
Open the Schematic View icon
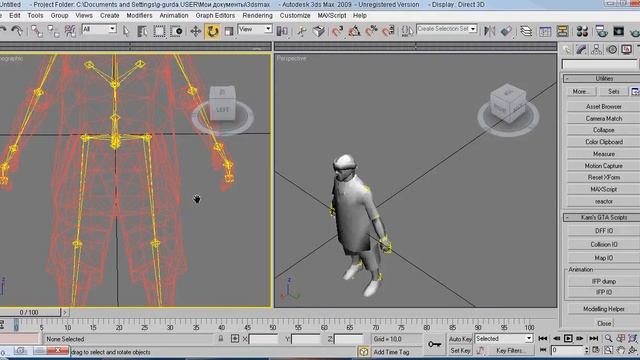click(562, 31)
